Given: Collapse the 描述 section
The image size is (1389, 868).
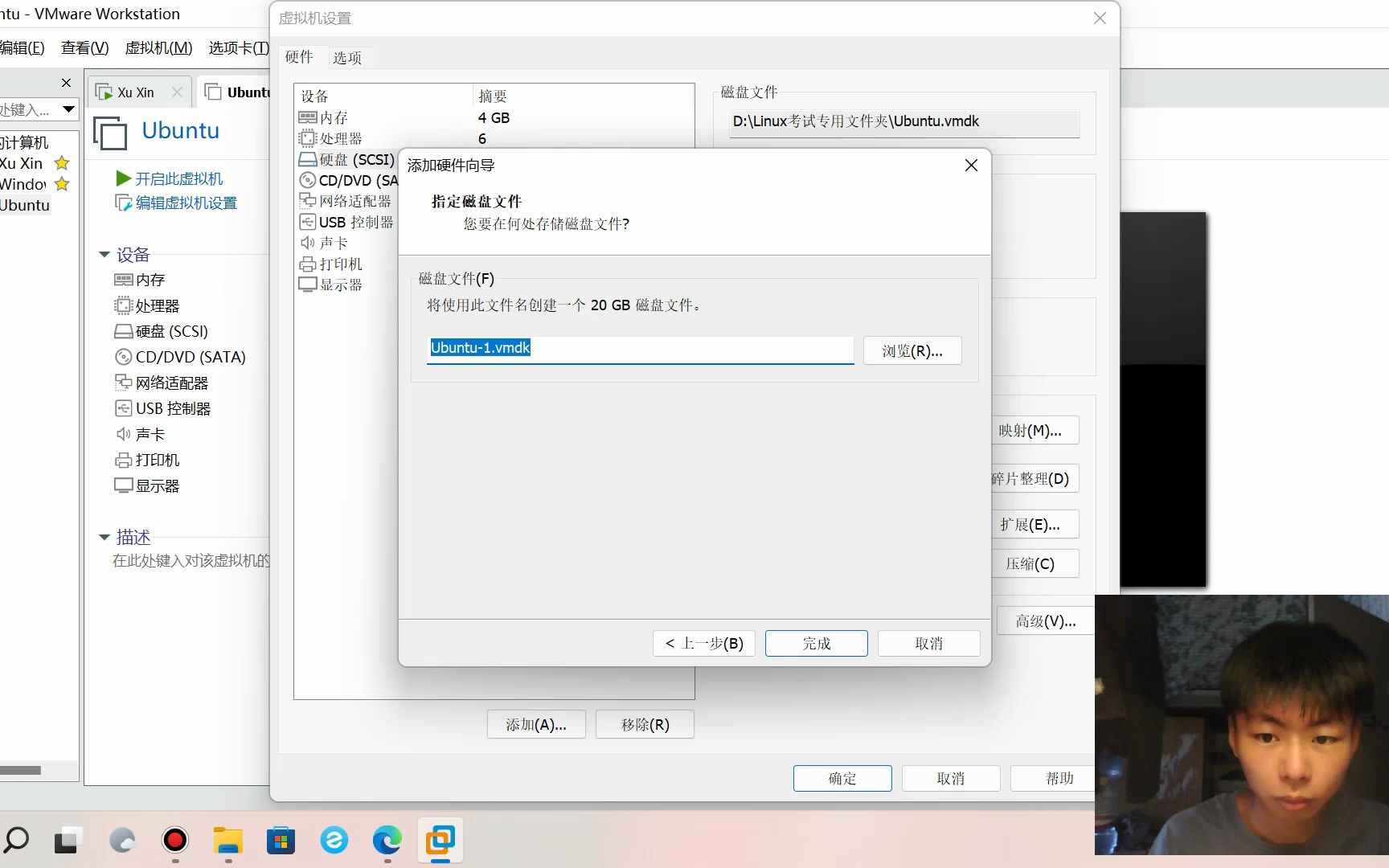Looking at the screenshot, I should (104, 537).
